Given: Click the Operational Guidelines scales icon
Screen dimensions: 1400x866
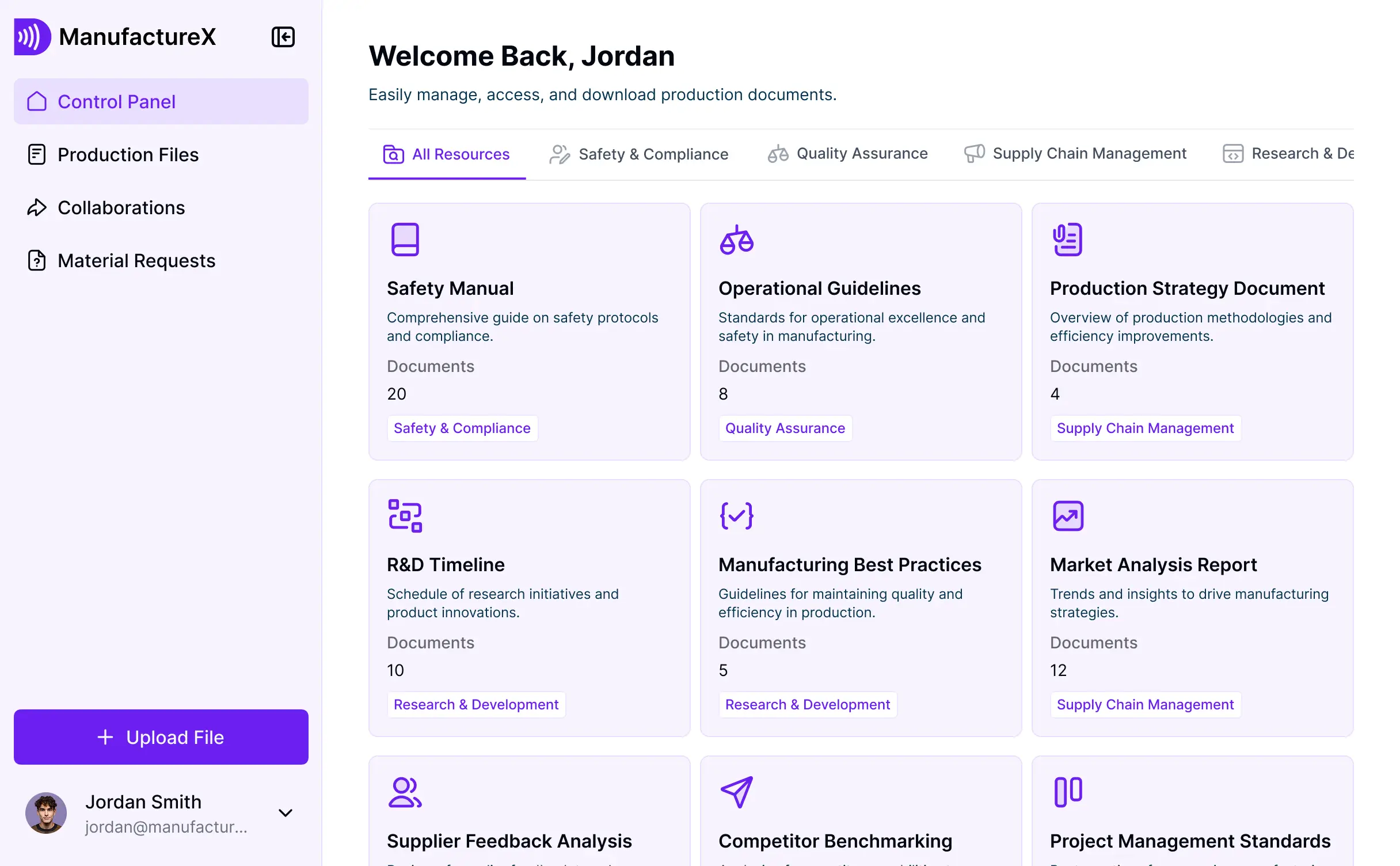Looking at the screenshot, I should [x=736, y=239].
